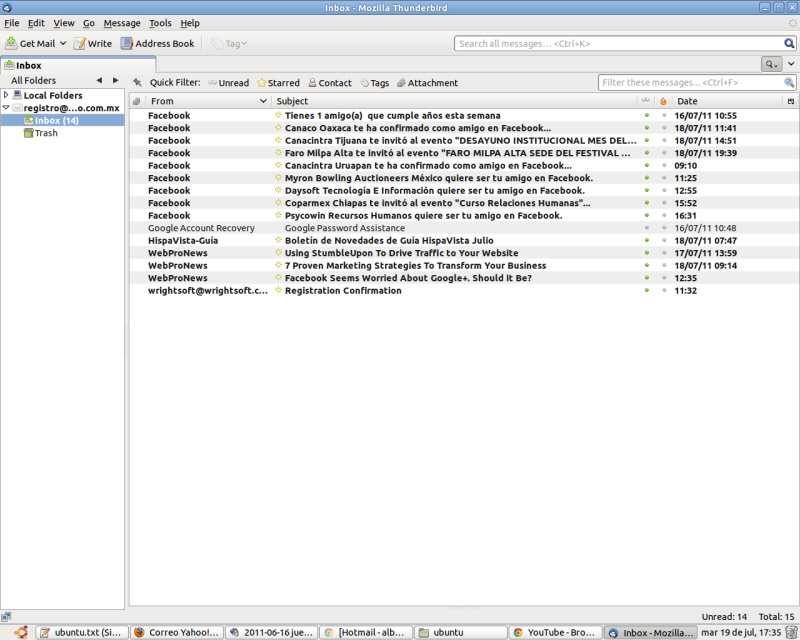Switch to next folder view arrow
The image size is (800, 640).
pos(115,80)
